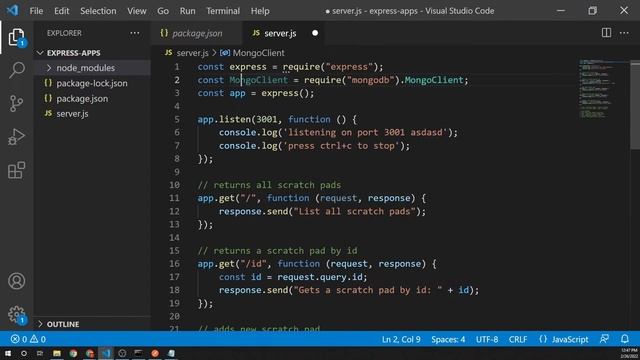Click the text "mongodb" on line 2
640x360 pixels.
pyautogui.click(x=370, y=80)
